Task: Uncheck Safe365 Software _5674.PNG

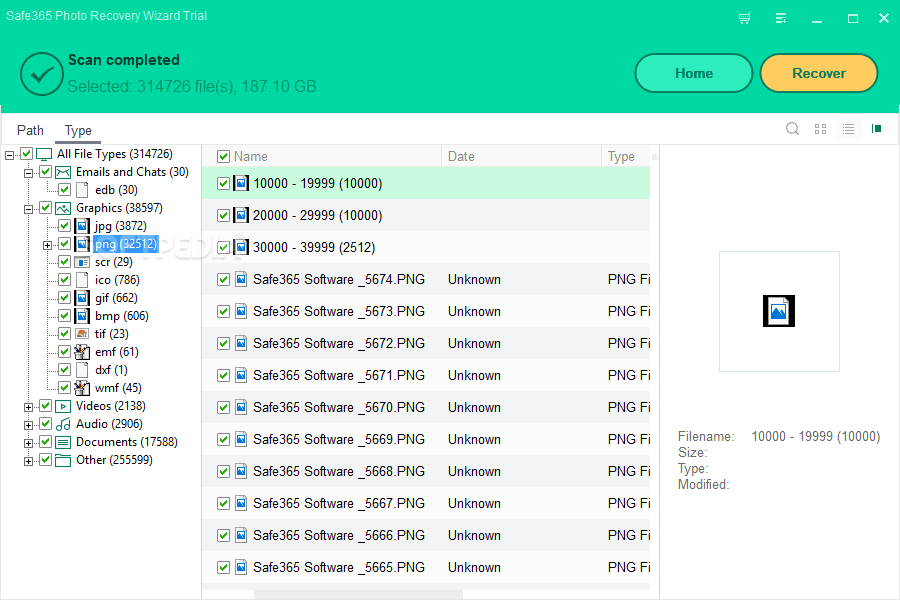Action: click(x=222, y=279)
